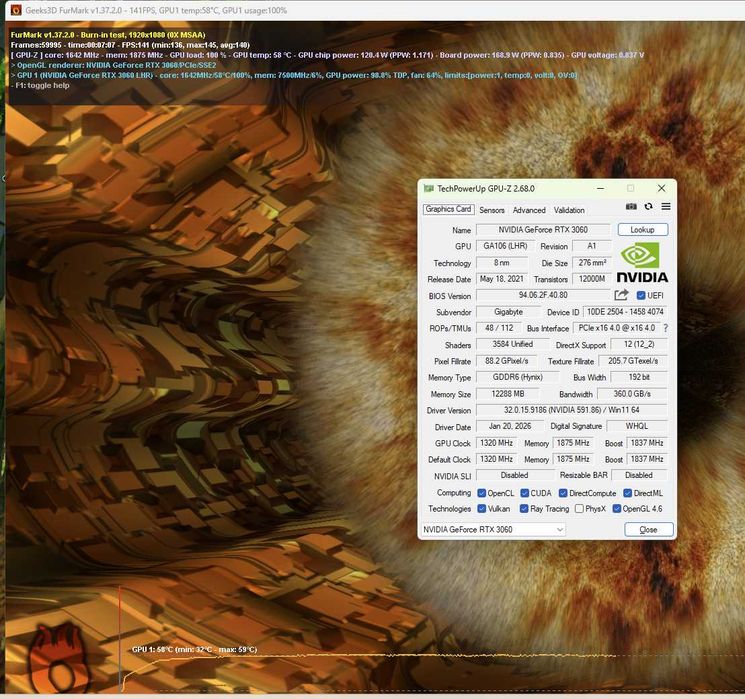Screen dimensions: 745x699
Task: Toggle the UEFI checkbox
Action: 641,296
